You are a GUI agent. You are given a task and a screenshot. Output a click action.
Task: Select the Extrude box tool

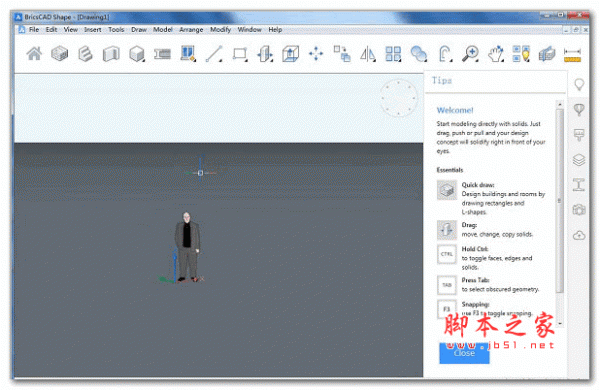[x=290, y=54]
